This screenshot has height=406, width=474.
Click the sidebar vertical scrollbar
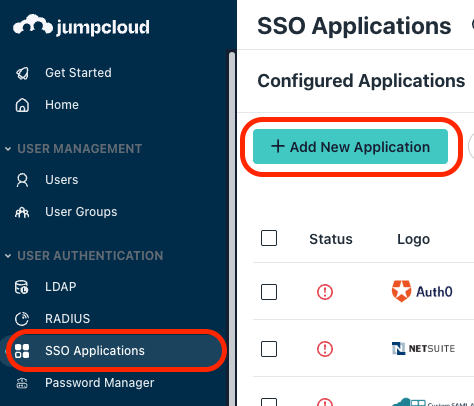[x=232, y=227]
